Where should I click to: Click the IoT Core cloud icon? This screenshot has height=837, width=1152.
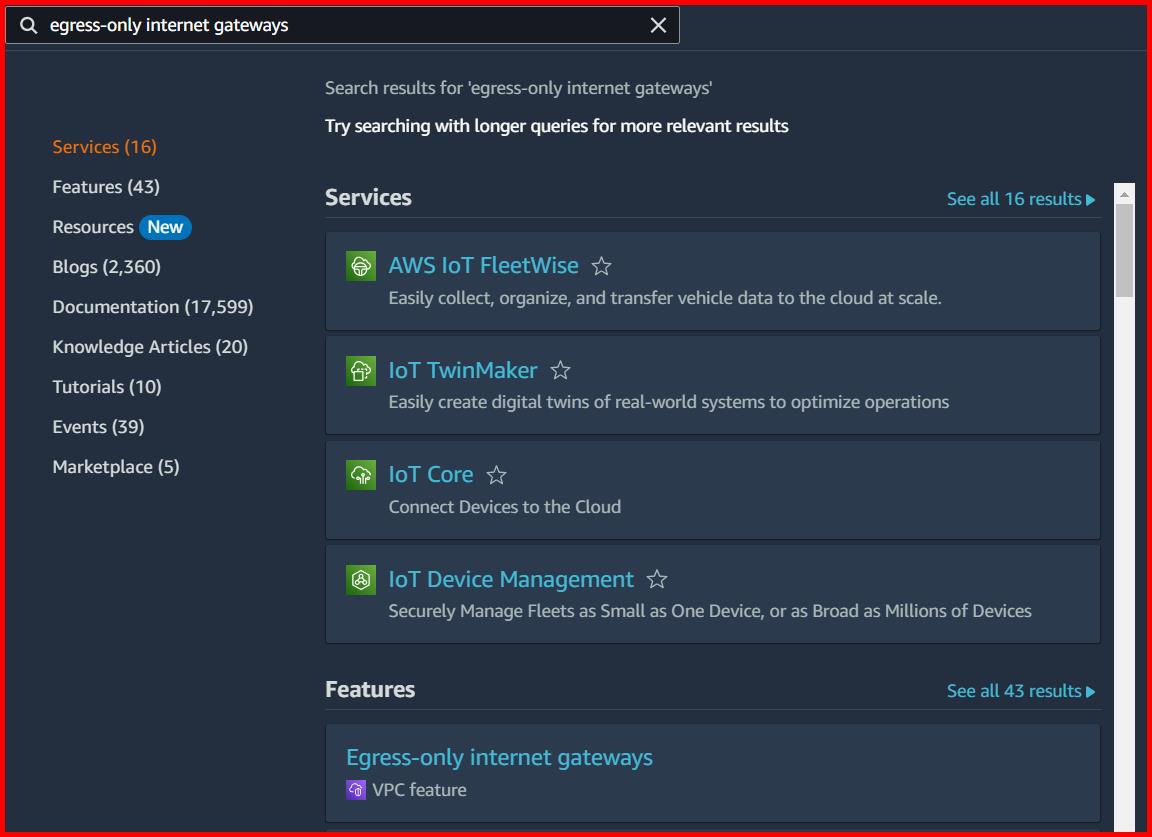(360, 475)
